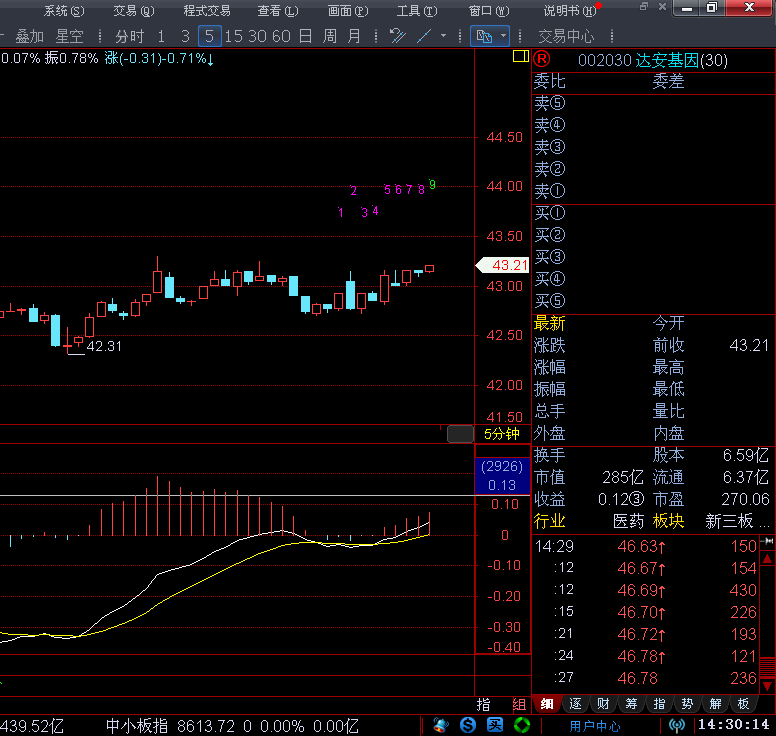This screenshot has height=736, width=776.
Task: Click the green diamond icon in status bar
Action: point(521,725)
